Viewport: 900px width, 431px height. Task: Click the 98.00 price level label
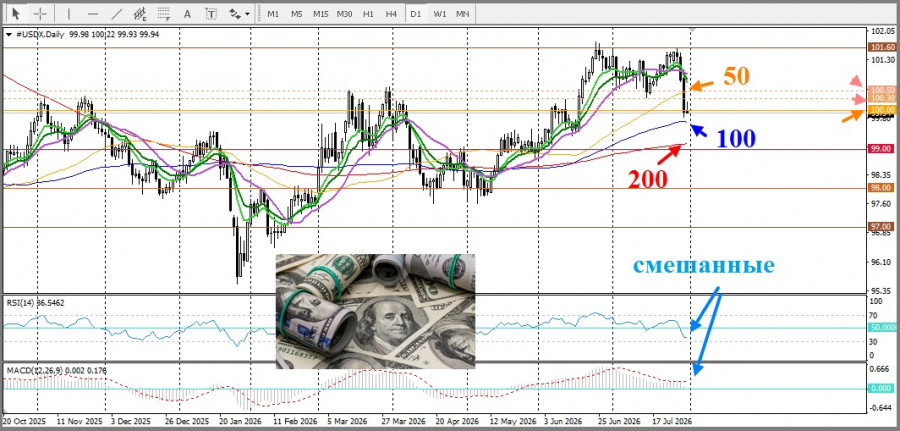(x=883, y=188)
